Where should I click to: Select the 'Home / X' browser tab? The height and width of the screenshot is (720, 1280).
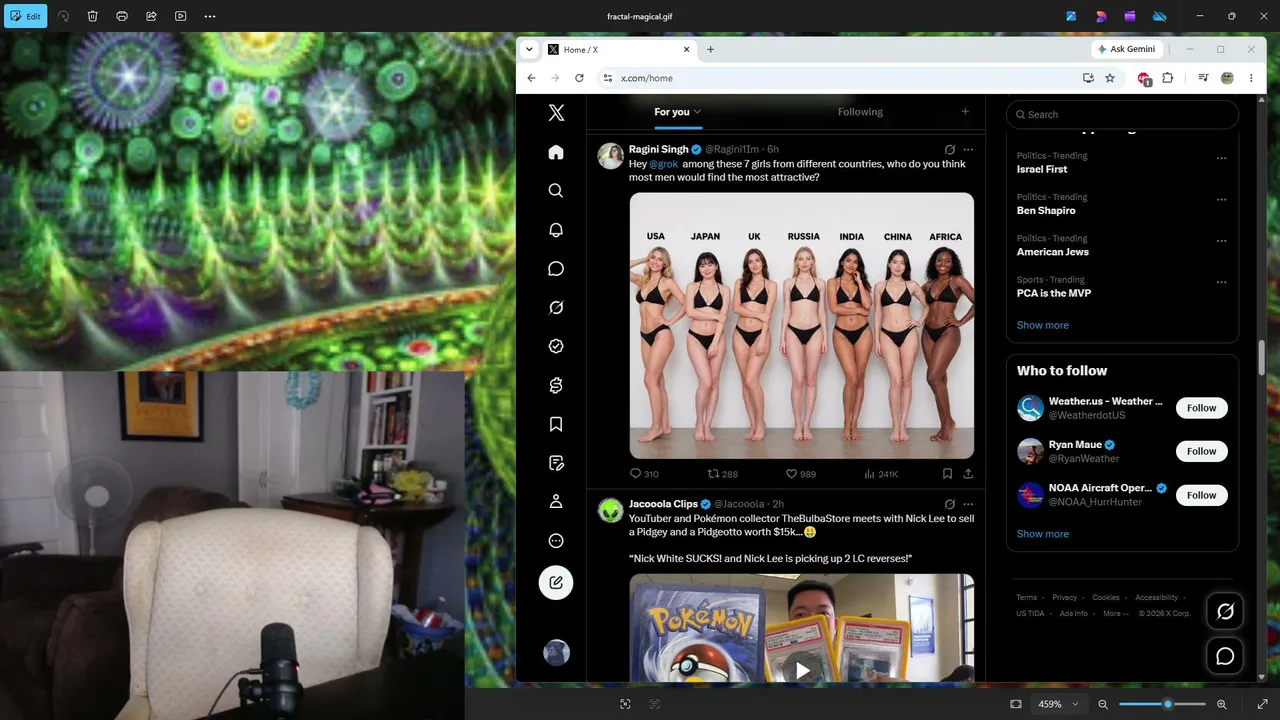620,49
